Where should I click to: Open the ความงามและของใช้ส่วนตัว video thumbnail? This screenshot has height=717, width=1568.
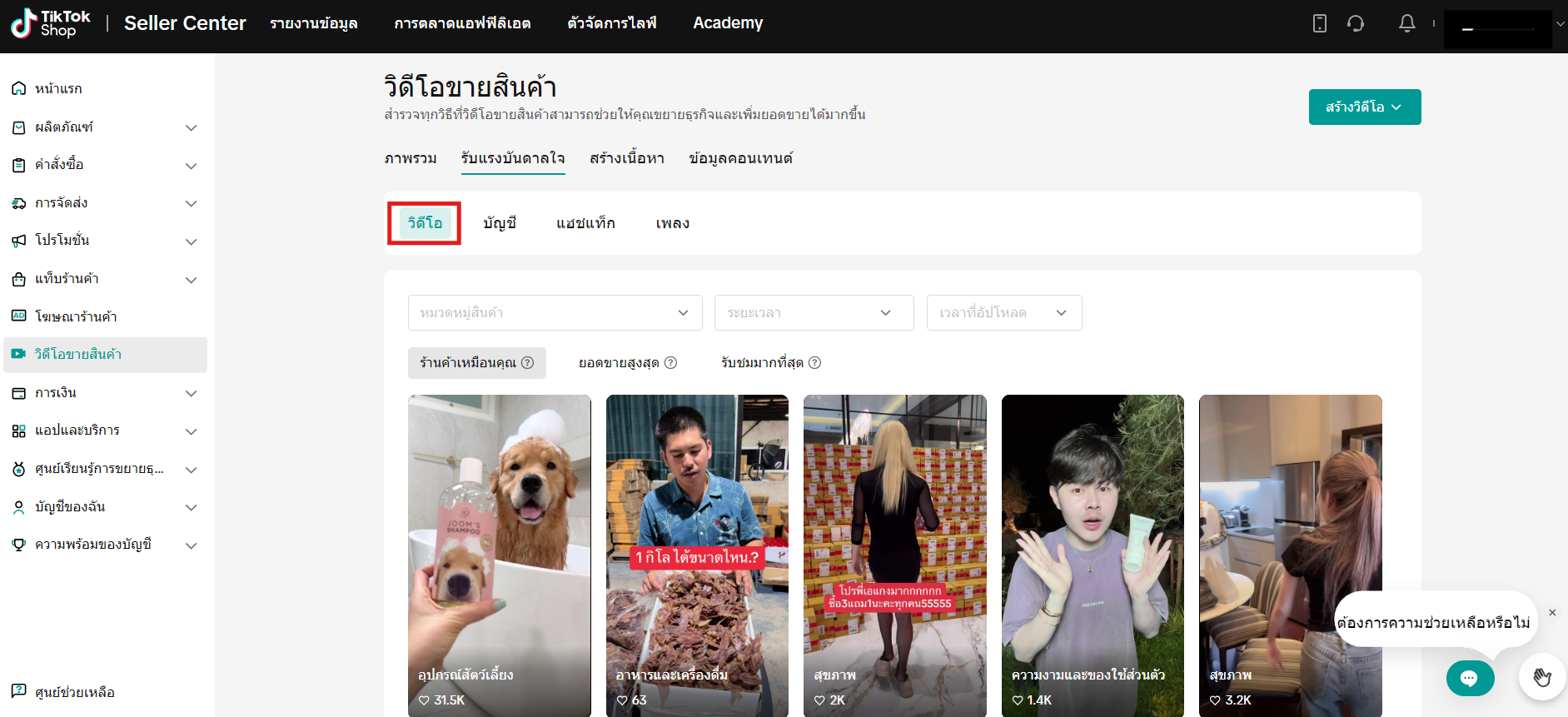pos(1093,555)
